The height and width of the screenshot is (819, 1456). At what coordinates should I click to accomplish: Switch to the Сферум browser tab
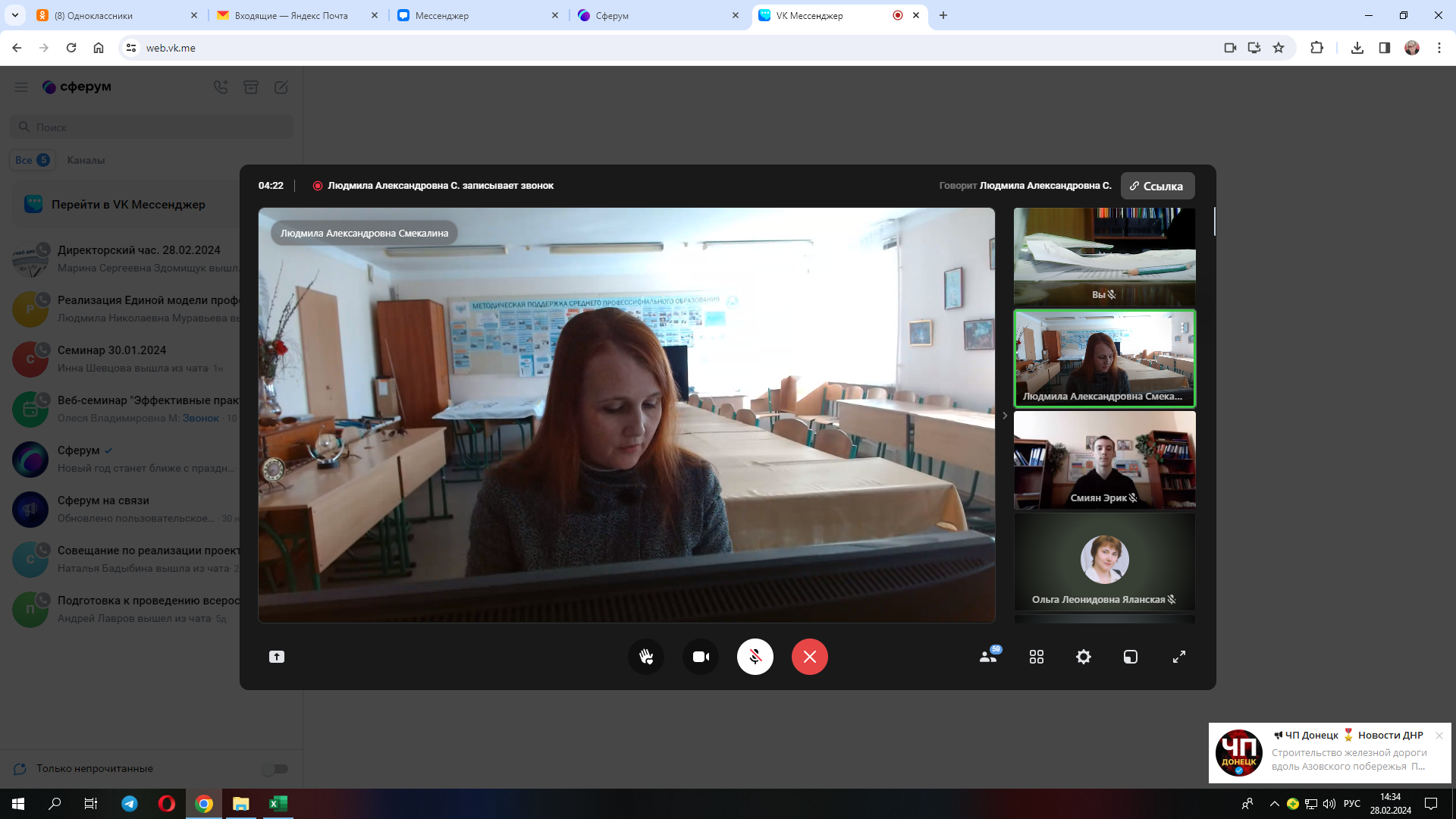tap(658, 15)
